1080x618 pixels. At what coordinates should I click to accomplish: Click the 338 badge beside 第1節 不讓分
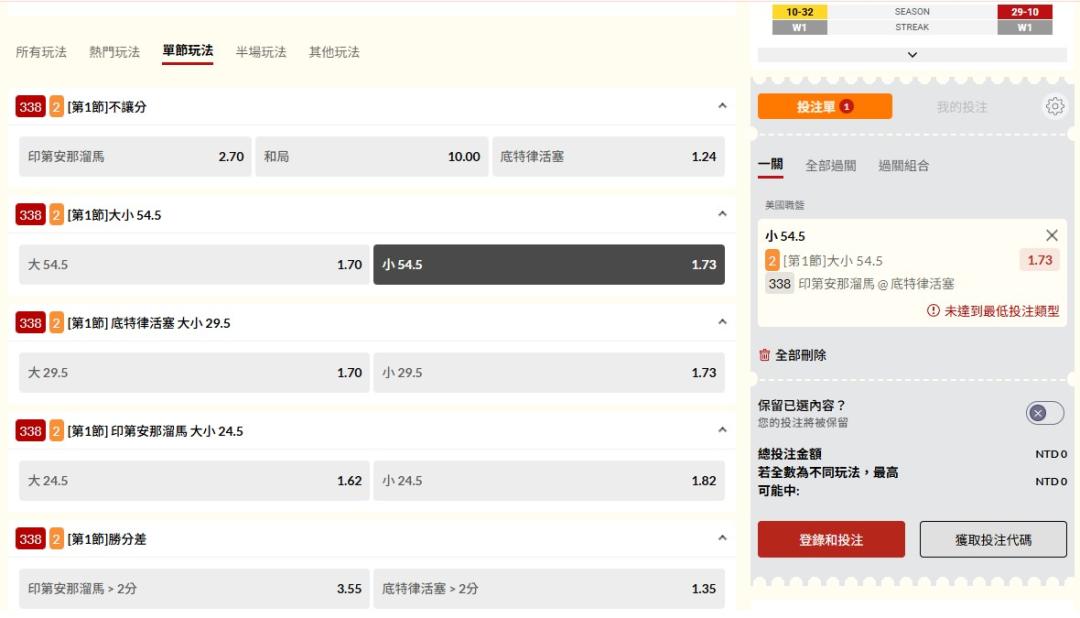click(30, 107)
